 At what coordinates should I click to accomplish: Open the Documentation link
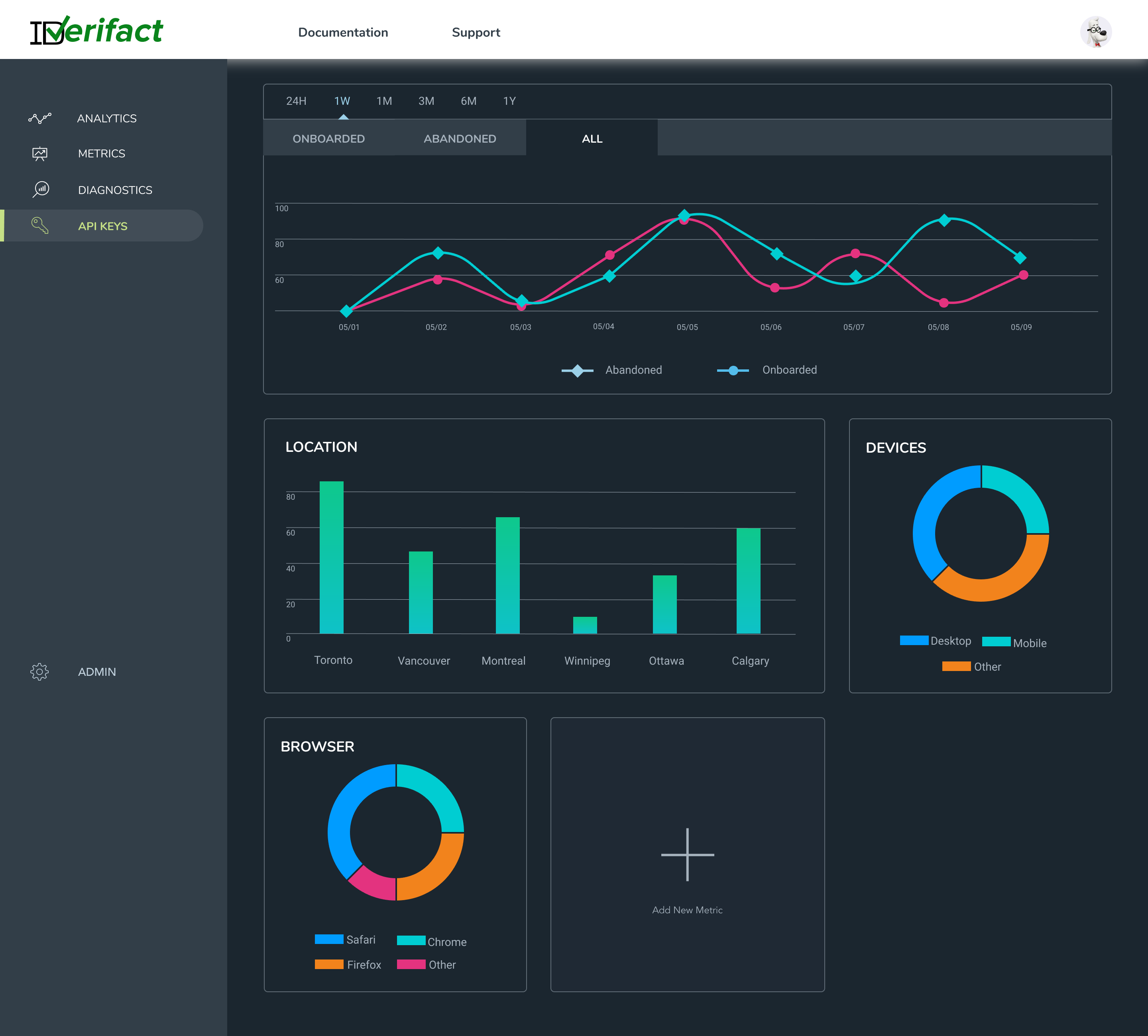(x=343, y=32)
